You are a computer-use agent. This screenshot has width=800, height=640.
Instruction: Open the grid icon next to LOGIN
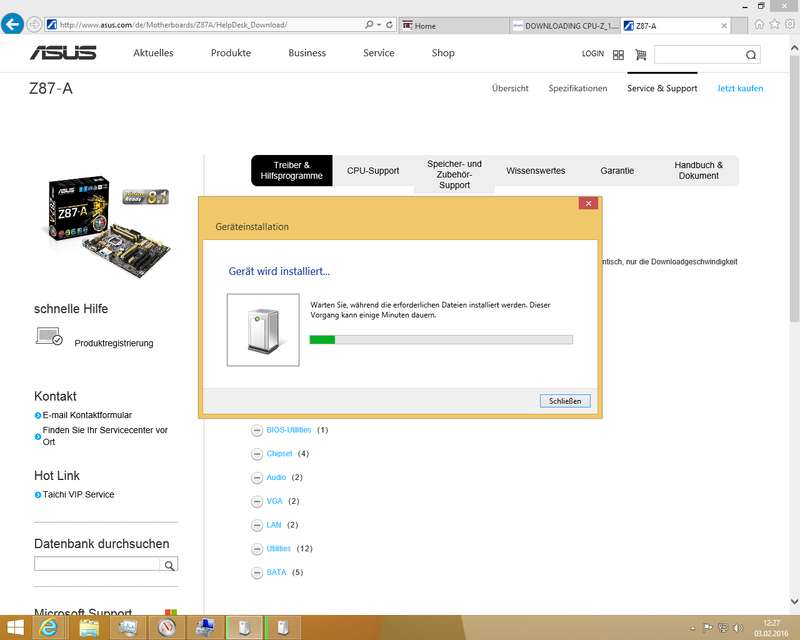click(x=618, y=55)
